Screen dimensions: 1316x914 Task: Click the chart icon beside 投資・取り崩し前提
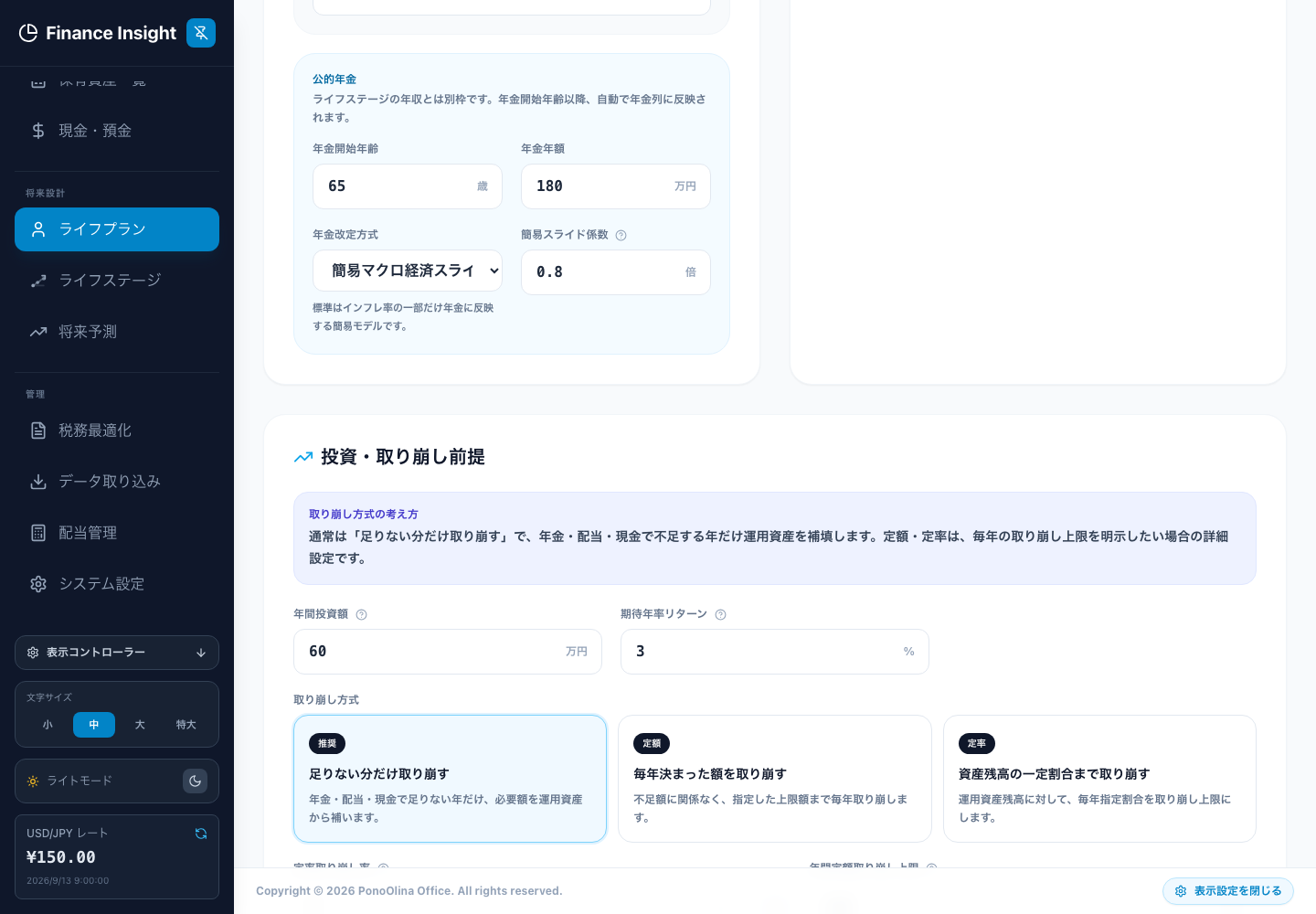coord(303,457)
